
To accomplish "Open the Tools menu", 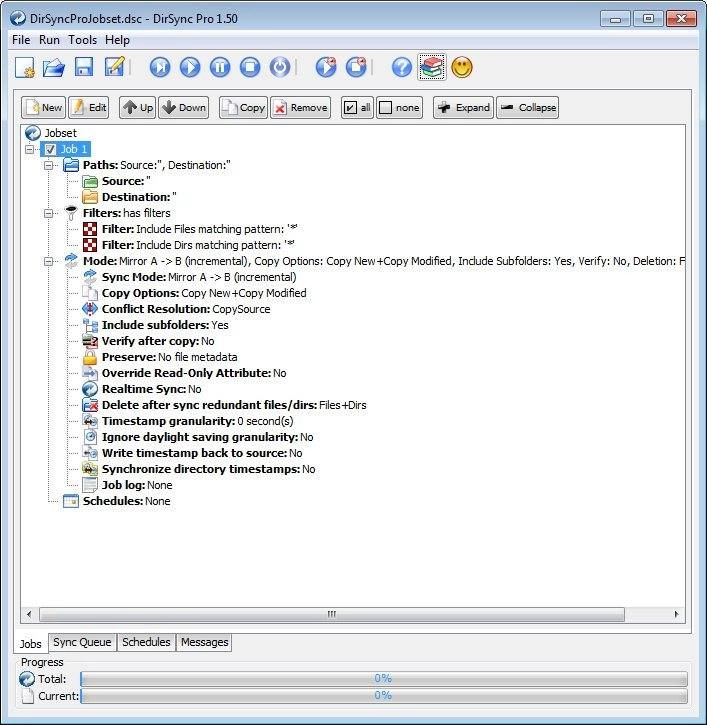I will (83, 40).
